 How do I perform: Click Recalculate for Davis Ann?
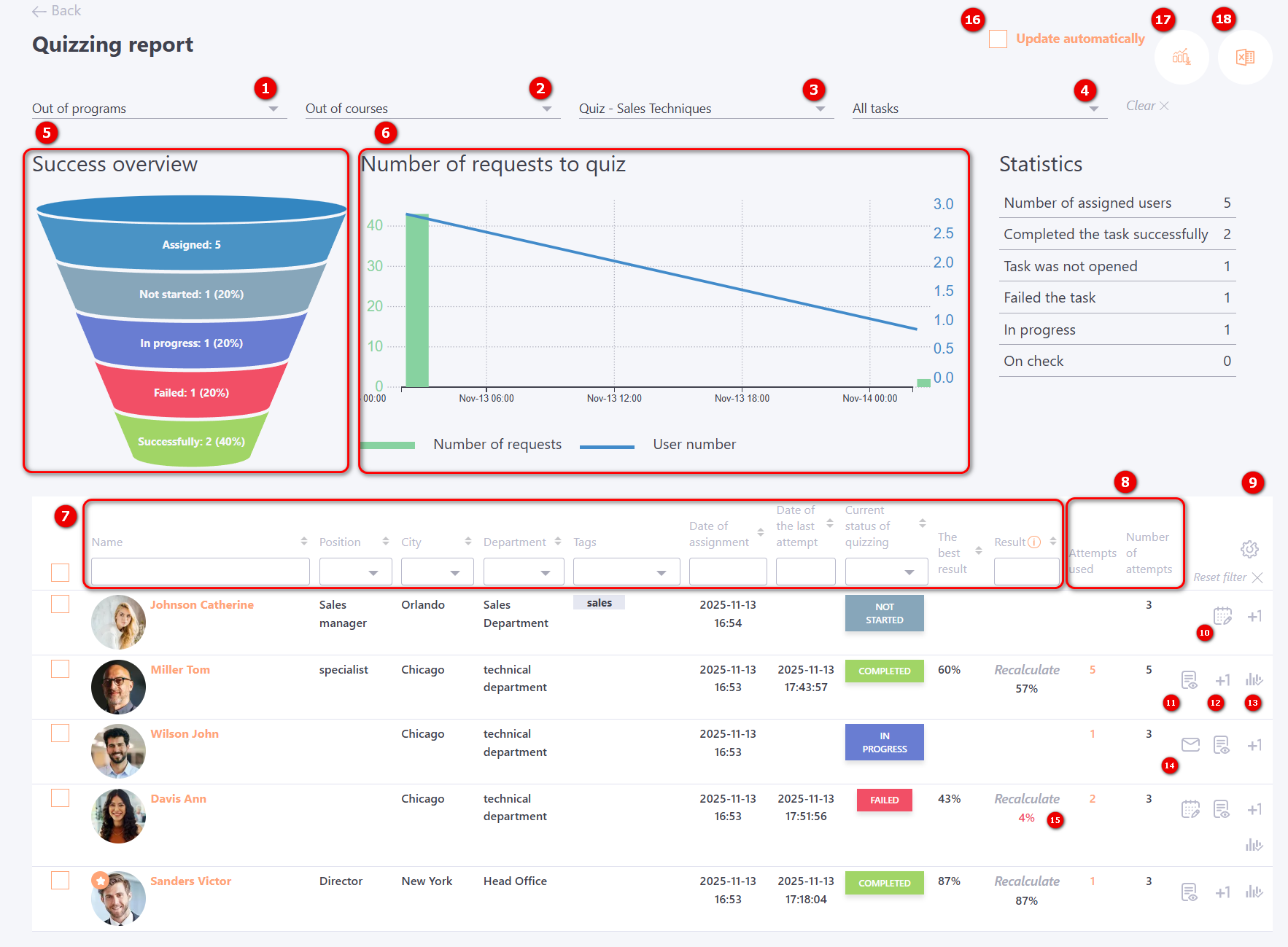tap(1026, 799)
